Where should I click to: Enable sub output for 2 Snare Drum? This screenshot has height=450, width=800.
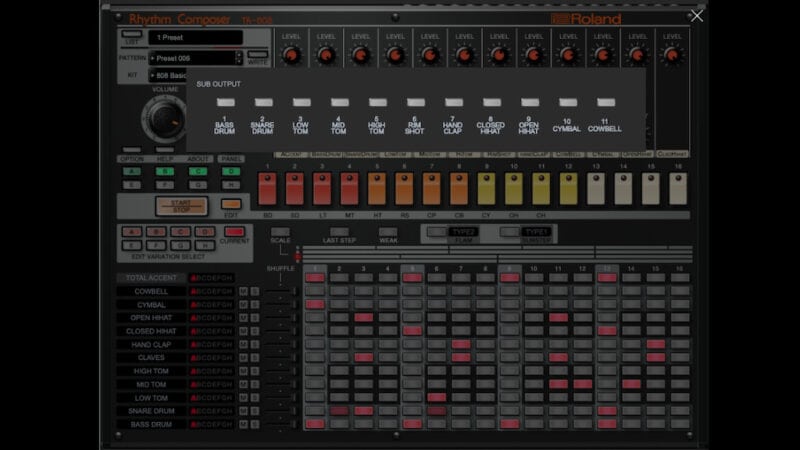tap(264, 103)
